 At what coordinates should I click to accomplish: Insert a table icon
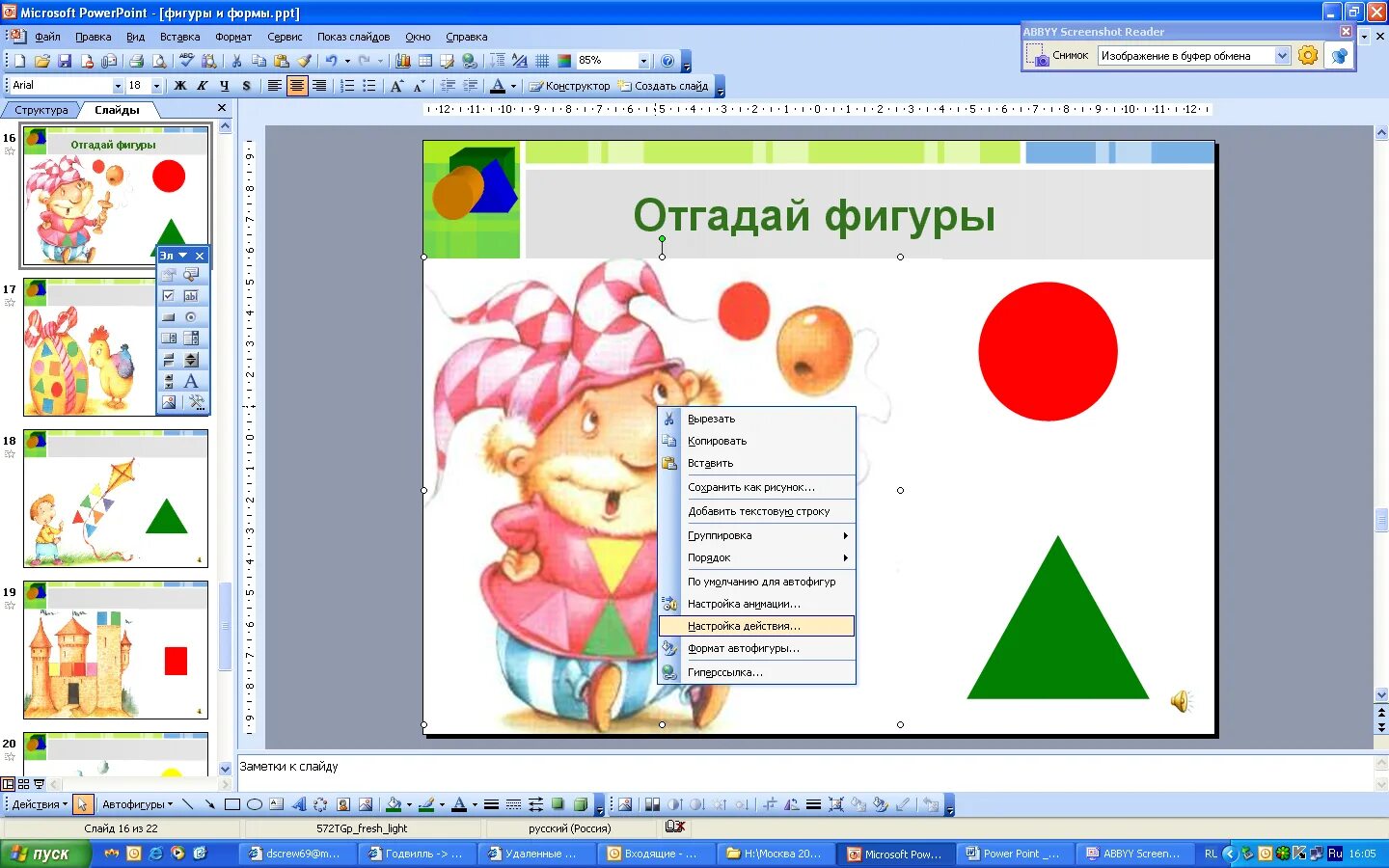[425, 61]
